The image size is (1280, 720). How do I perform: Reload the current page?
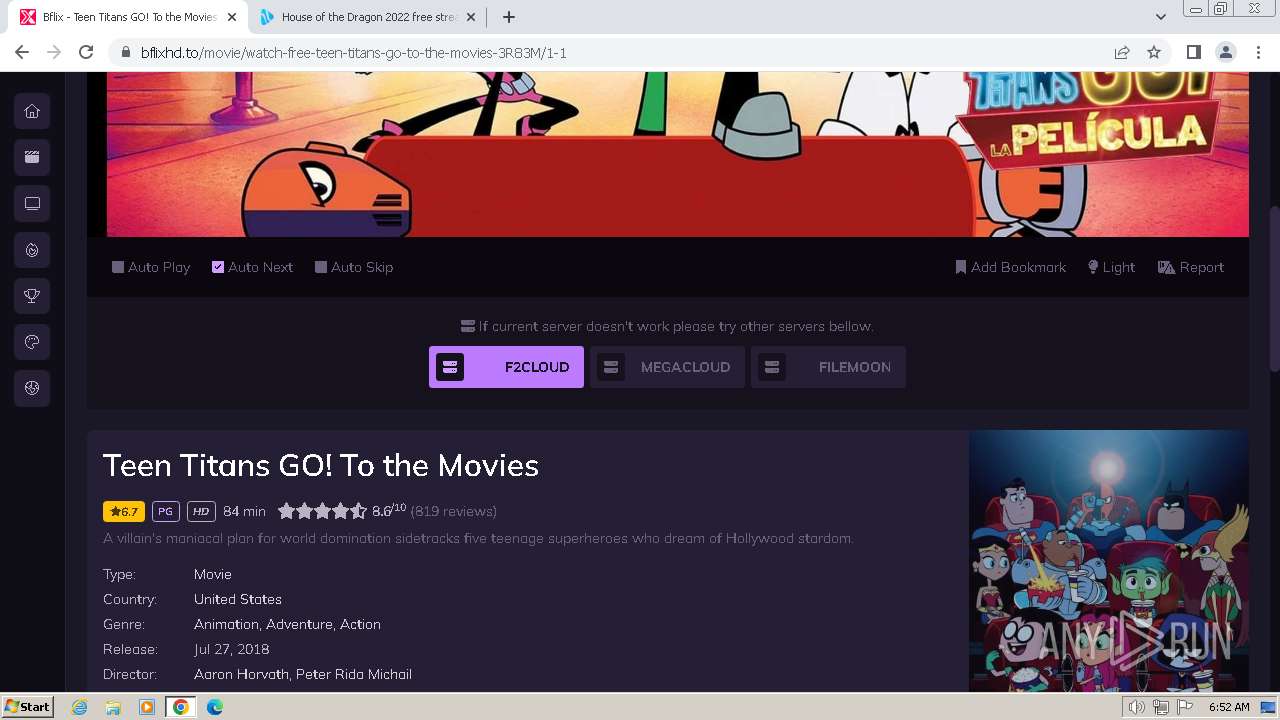86,52
